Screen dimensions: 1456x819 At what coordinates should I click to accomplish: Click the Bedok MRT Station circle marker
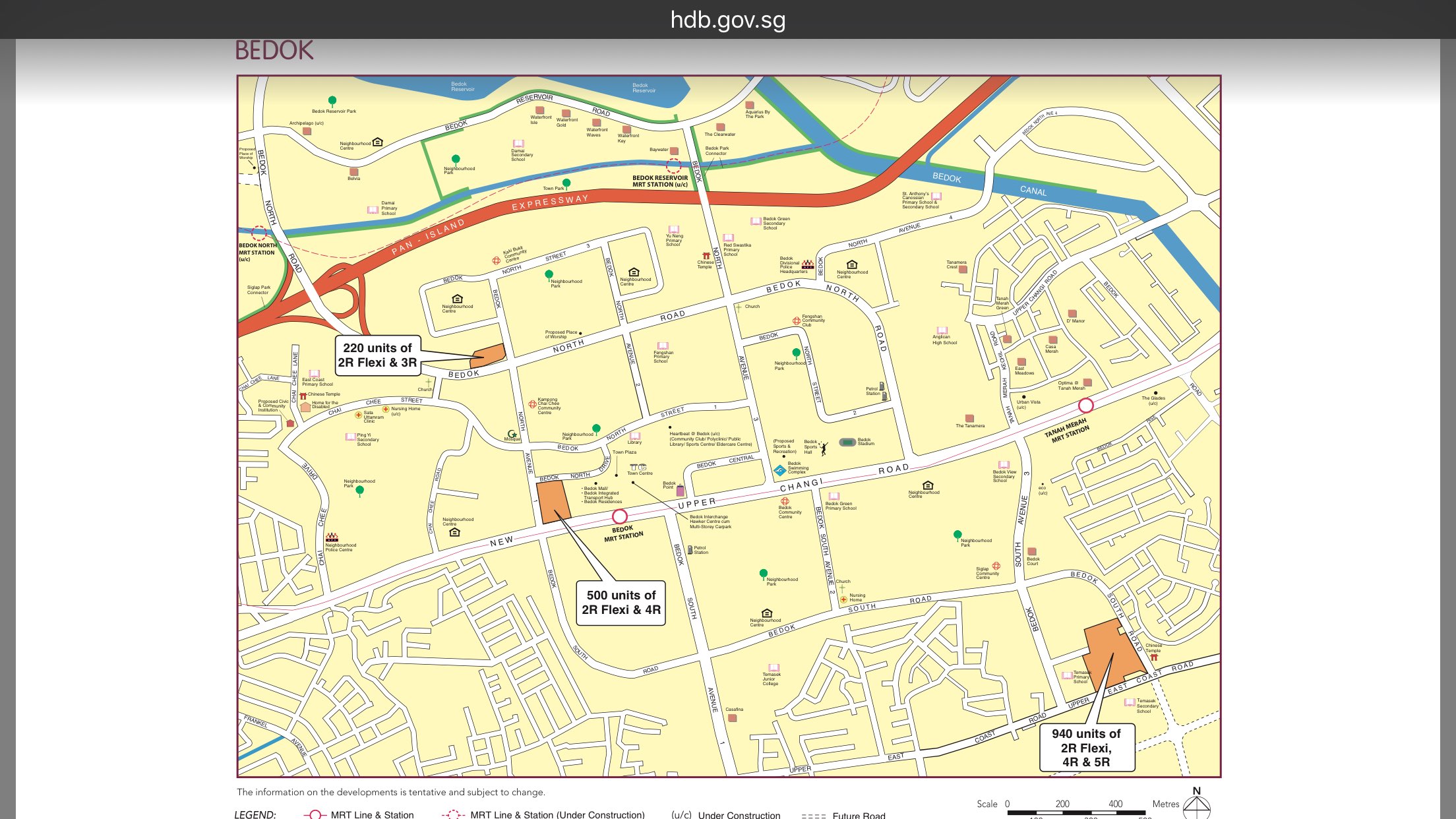coord(619,516)
